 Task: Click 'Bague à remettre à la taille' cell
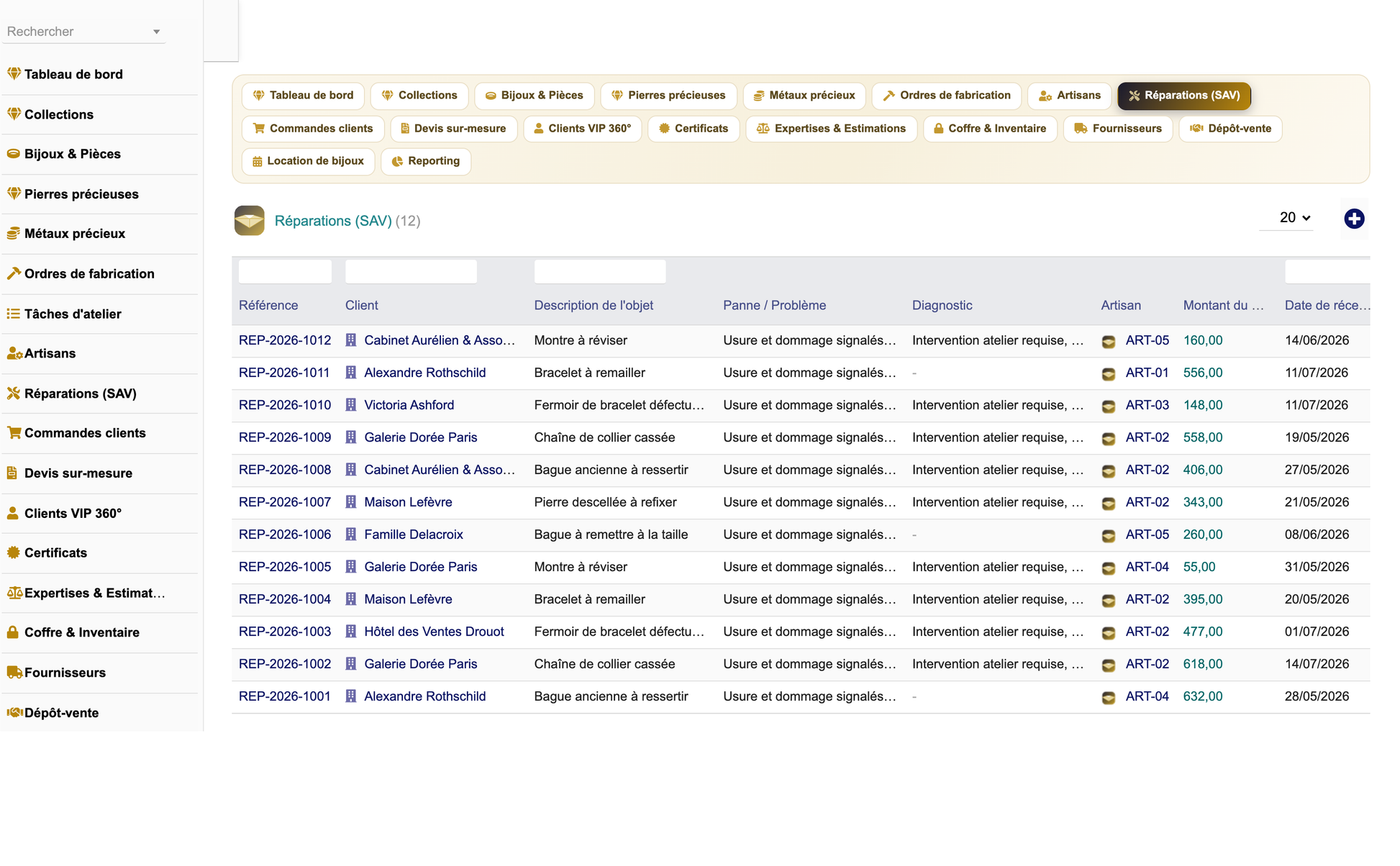(x=611, y=534)
